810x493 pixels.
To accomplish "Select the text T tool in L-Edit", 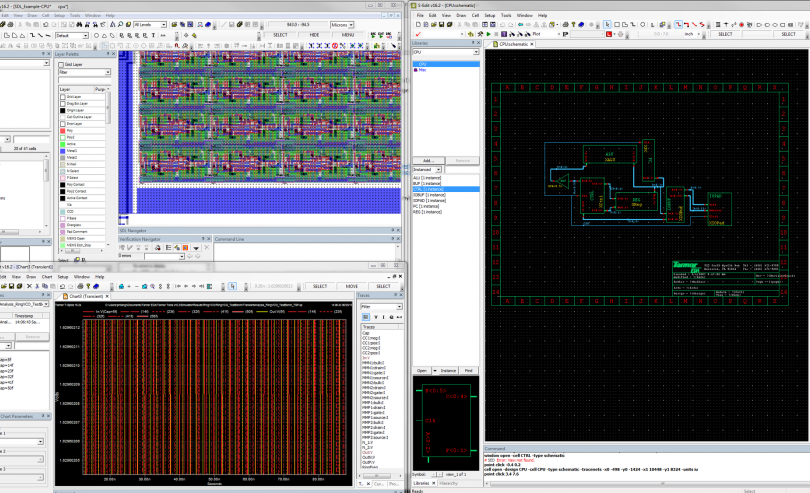I will pos(153,35).
